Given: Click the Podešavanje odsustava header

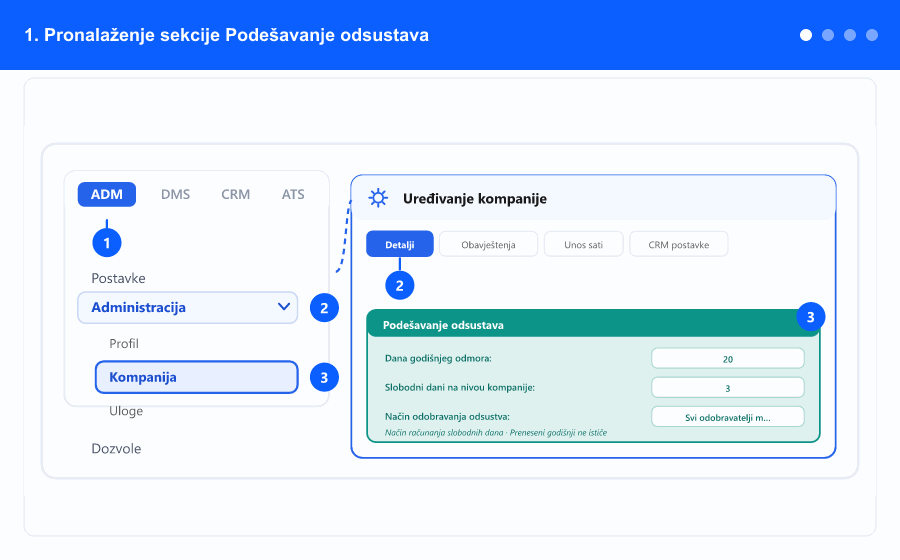Looking at the screenshot, I should pyautogui.click(x=593, y=324).
